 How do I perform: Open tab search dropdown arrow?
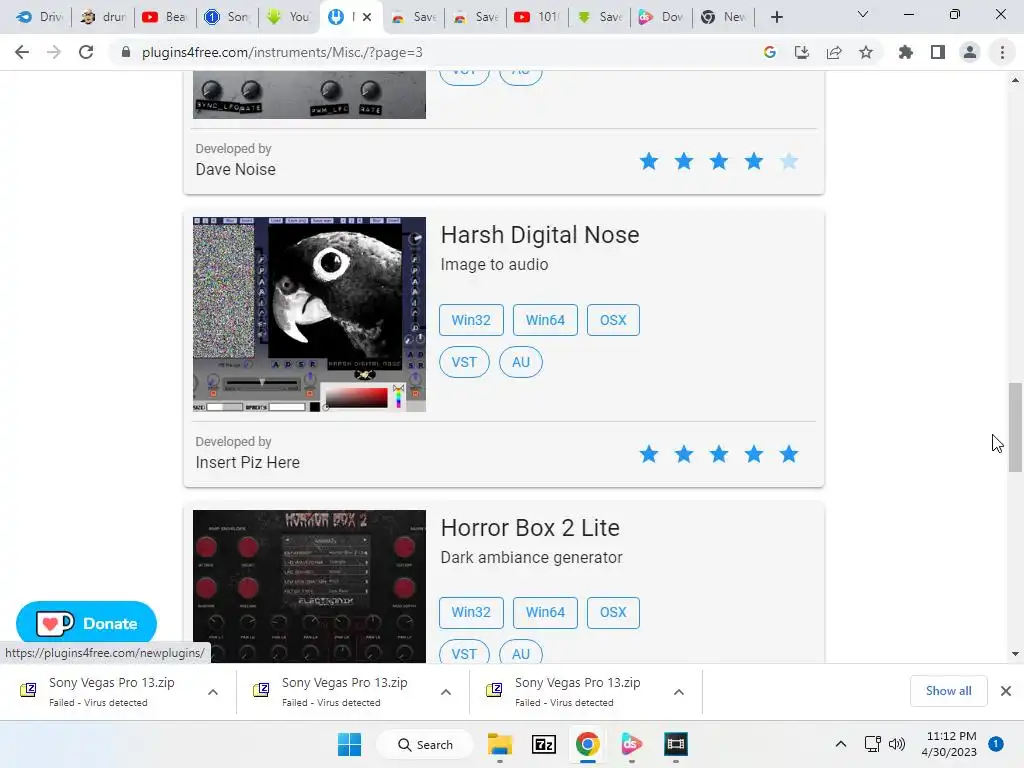pyautogui.click(x=863, y=14)
